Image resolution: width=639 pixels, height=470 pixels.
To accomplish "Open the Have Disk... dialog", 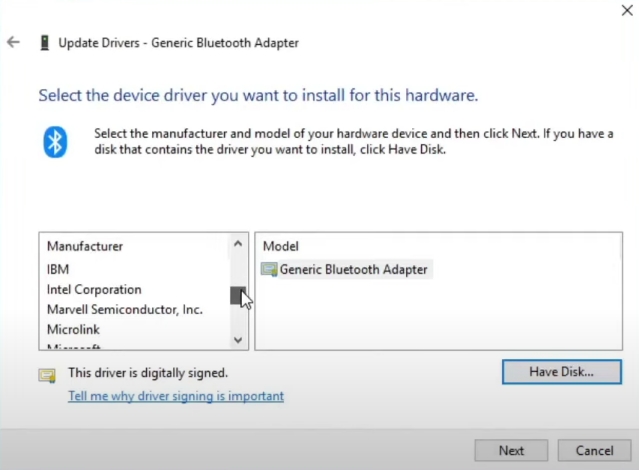I will coord(561,371).
